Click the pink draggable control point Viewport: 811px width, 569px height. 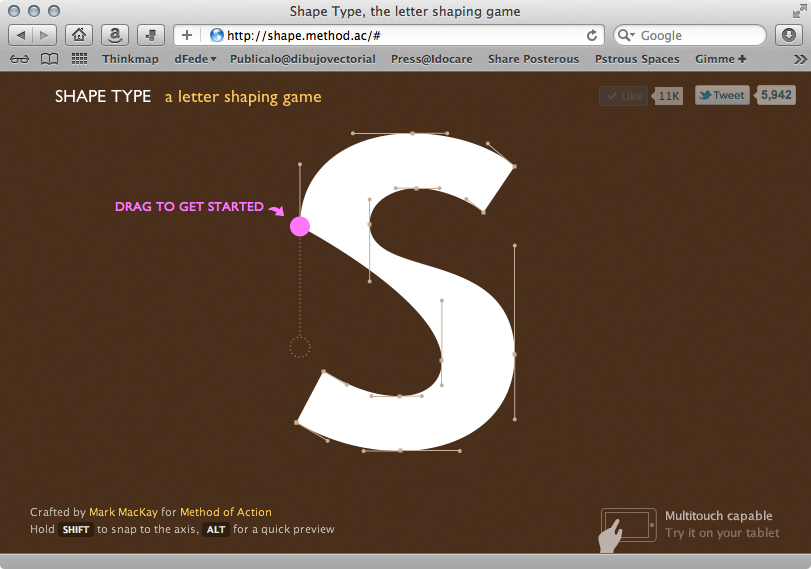(300, 227)
